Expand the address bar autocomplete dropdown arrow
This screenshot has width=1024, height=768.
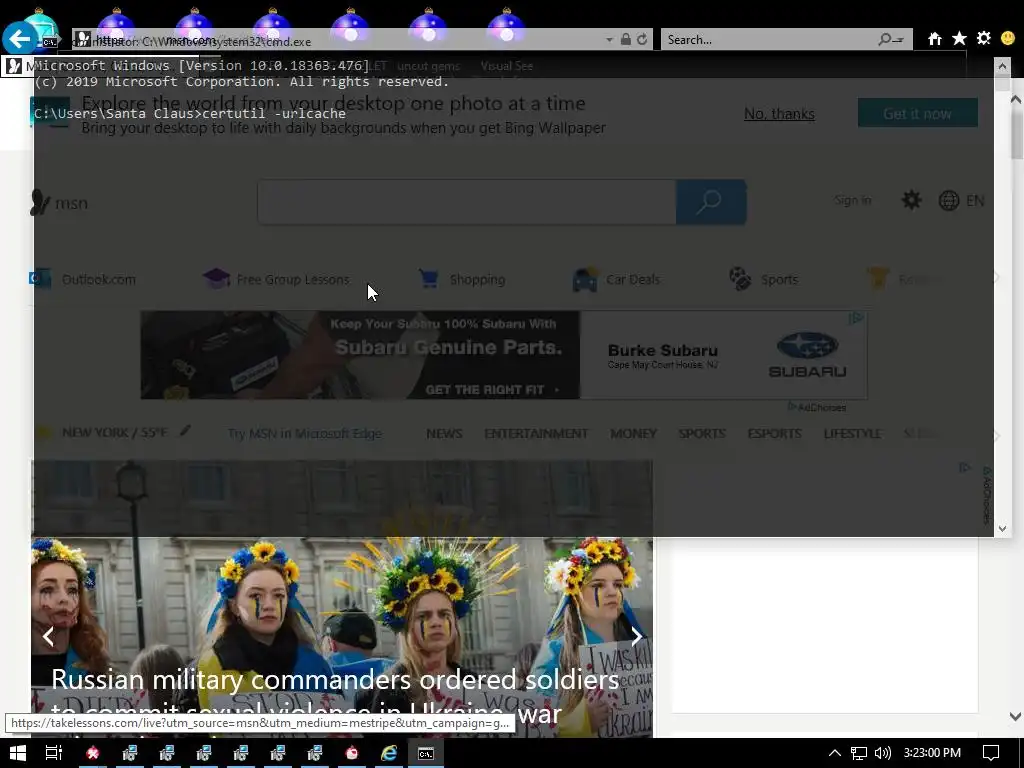tap(609, 40)
